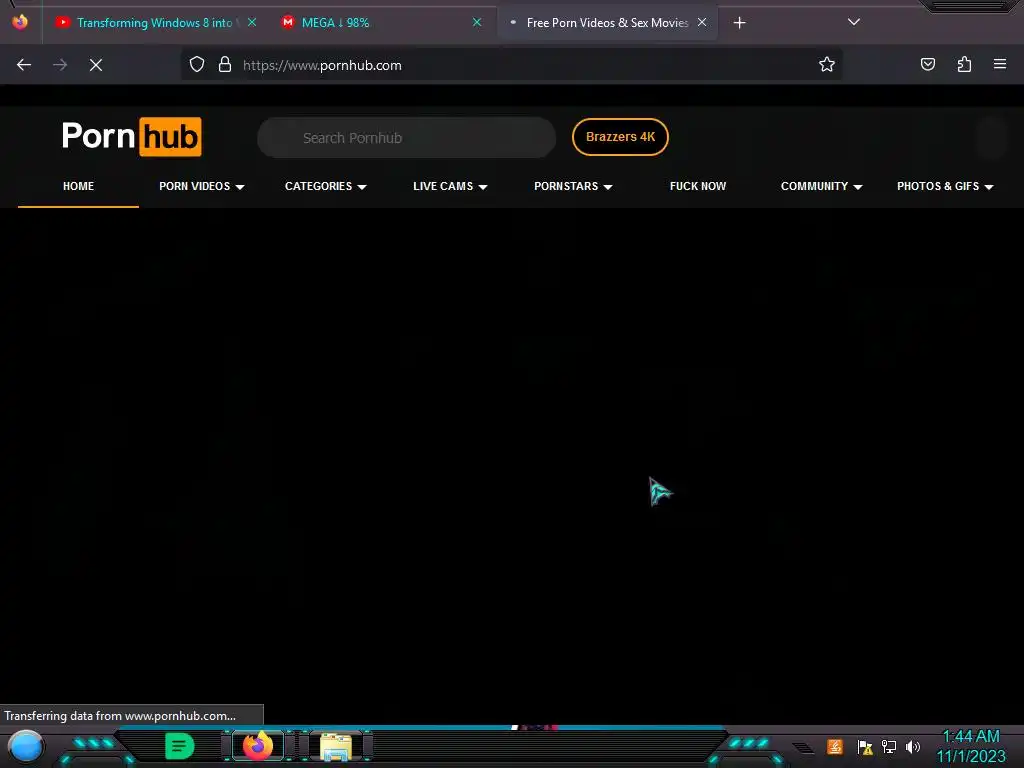Open a new tab with the plus button
The width and height of the screenshot is (1024, 768).
click(739, 23)
